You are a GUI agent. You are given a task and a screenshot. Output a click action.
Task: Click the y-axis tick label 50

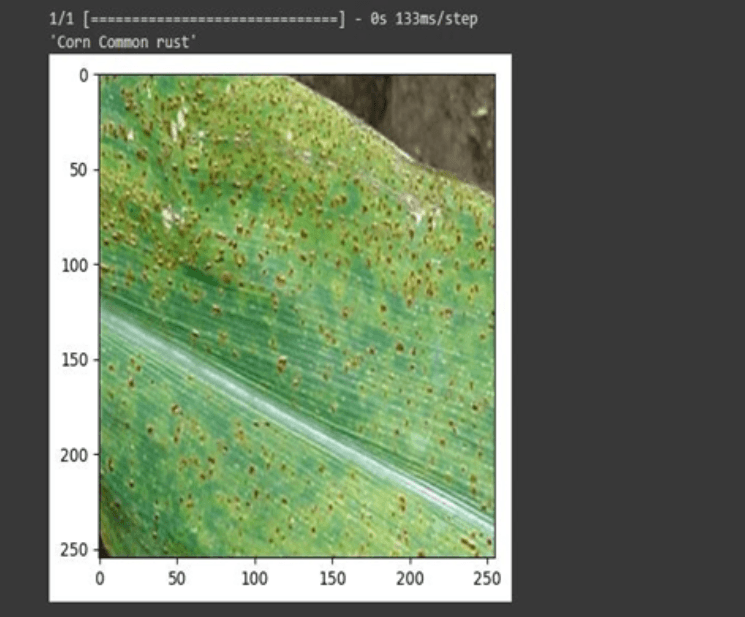pyautogui.click(x=79, y=170)
